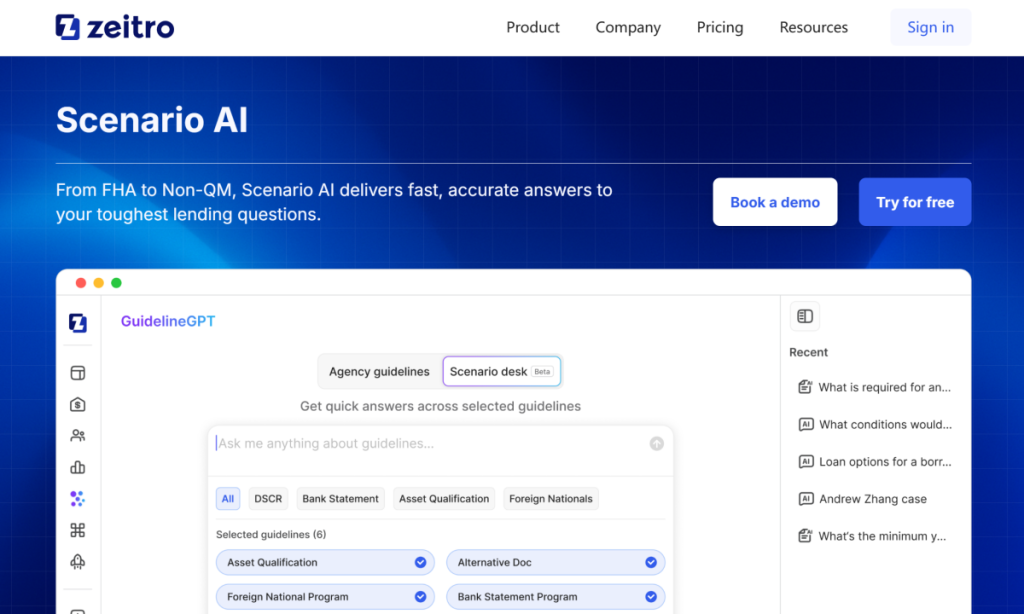Open the bar chart analytics sidebar icon

pos(78,467)
